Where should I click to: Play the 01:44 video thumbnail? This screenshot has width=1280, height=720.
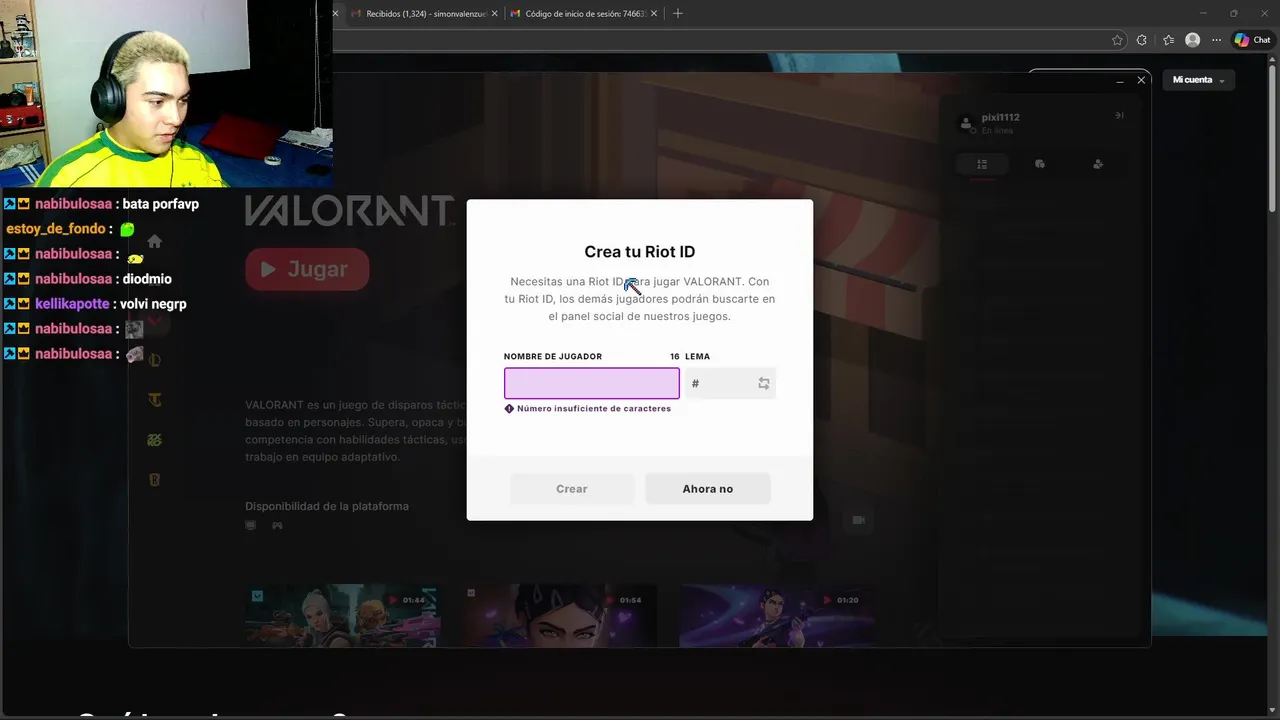(x=343, y=615)
